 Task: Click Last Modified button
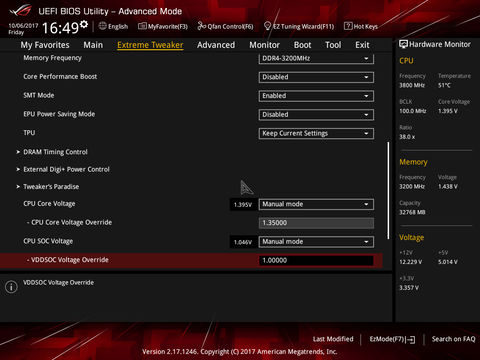333,339
